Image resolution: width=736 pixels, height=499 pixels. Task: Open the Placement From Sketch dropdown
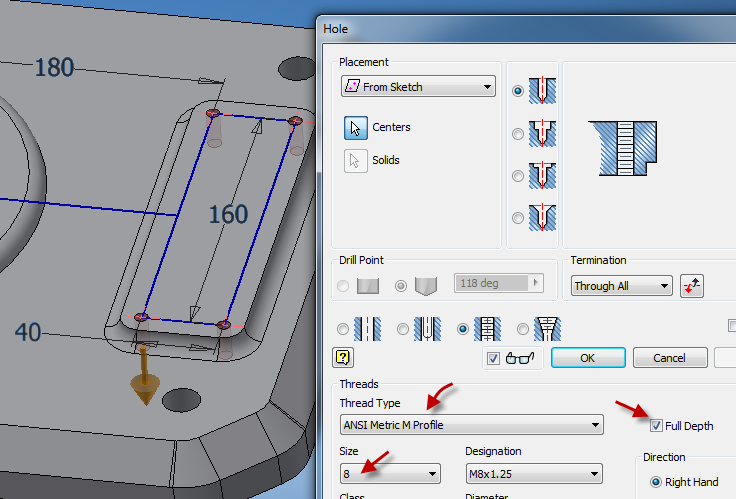point(418,86)
